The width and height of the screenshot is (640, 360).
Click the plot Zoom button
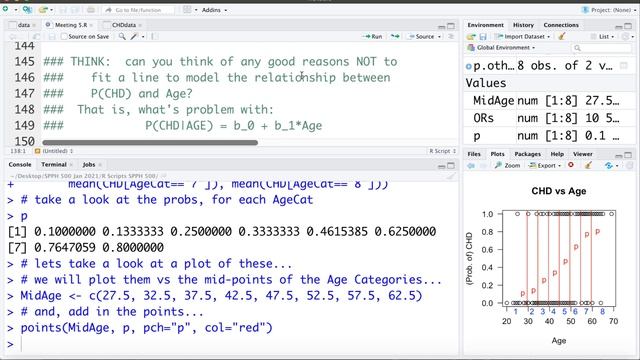[x=507, y=165]
